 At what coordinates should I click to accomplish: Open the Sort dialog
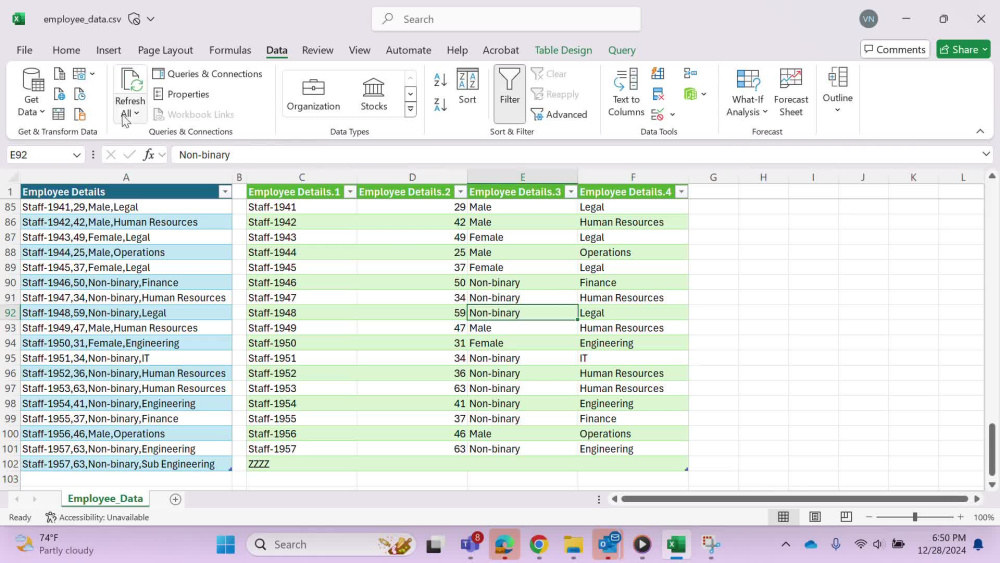[x=467, y=86]
